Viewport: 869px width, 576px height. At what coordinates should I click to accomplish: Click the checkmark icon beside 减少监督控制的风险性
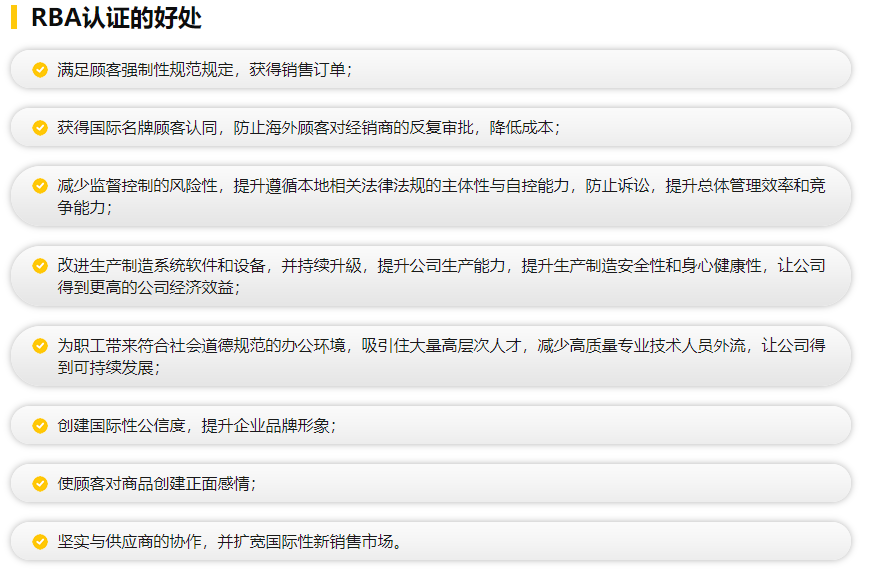[x=40, y=186]
